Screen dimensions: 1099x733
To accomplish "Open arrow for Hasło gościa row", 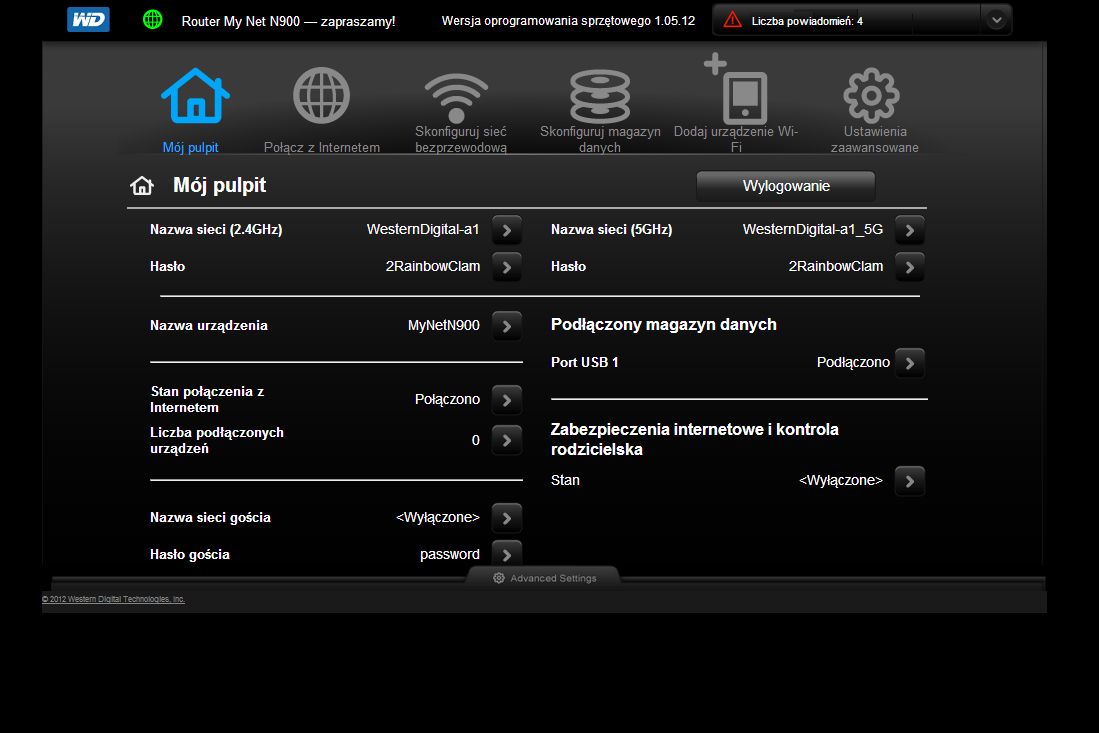I will (507, 554).
